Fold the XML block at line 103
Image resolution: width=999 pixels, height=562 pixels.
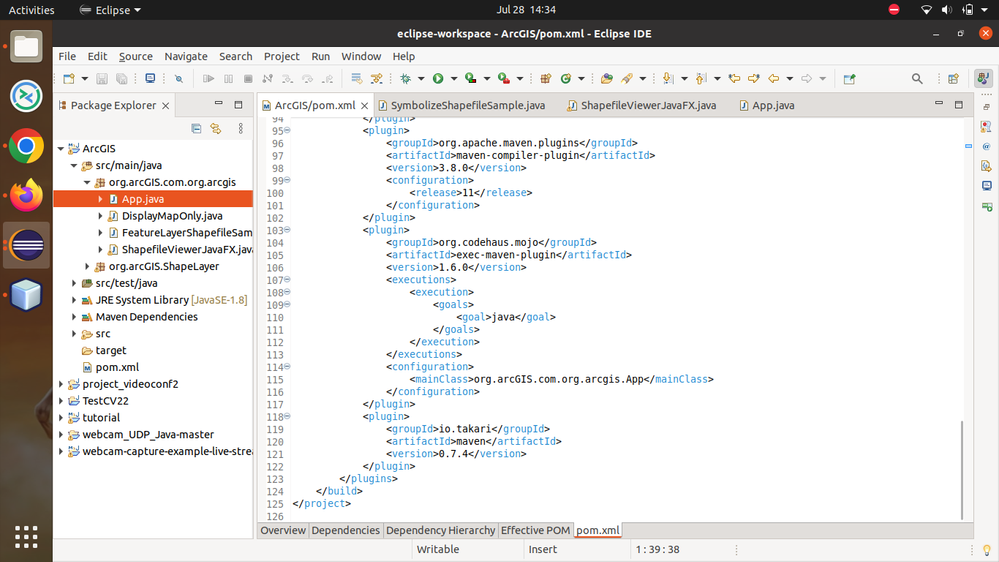[287, 230]
